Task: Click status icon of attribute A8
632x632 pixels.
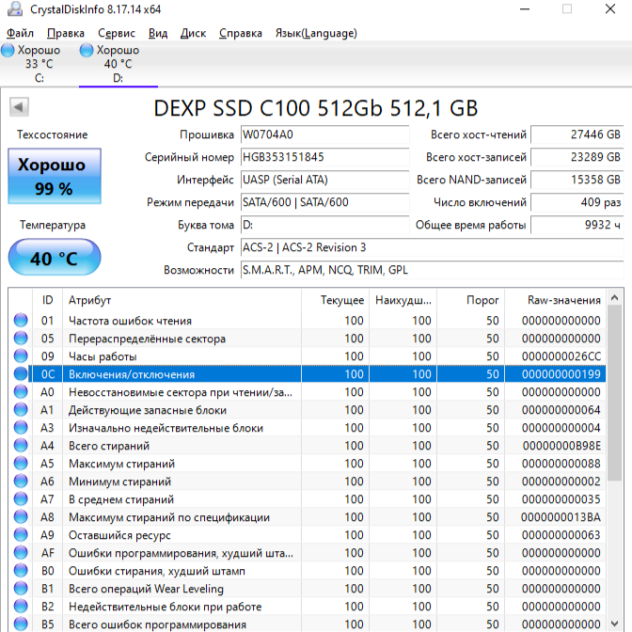Action: (x=21, y=517)
